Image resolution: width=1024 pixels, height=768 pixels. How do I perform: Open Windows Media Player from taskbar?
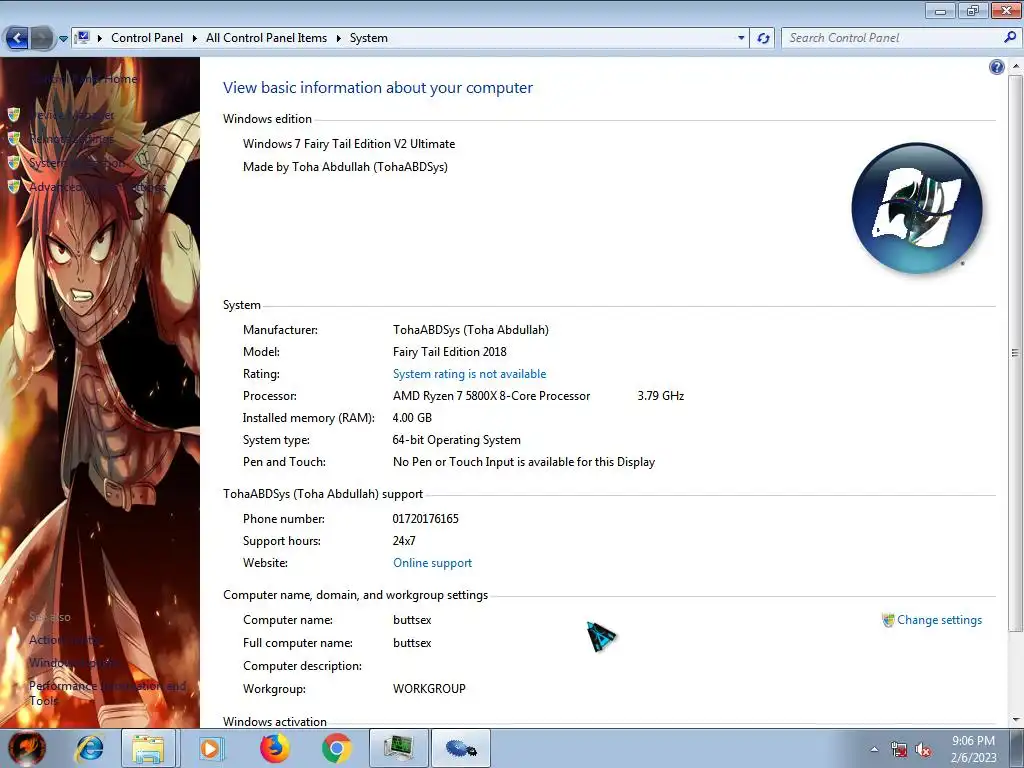[210, 748]
